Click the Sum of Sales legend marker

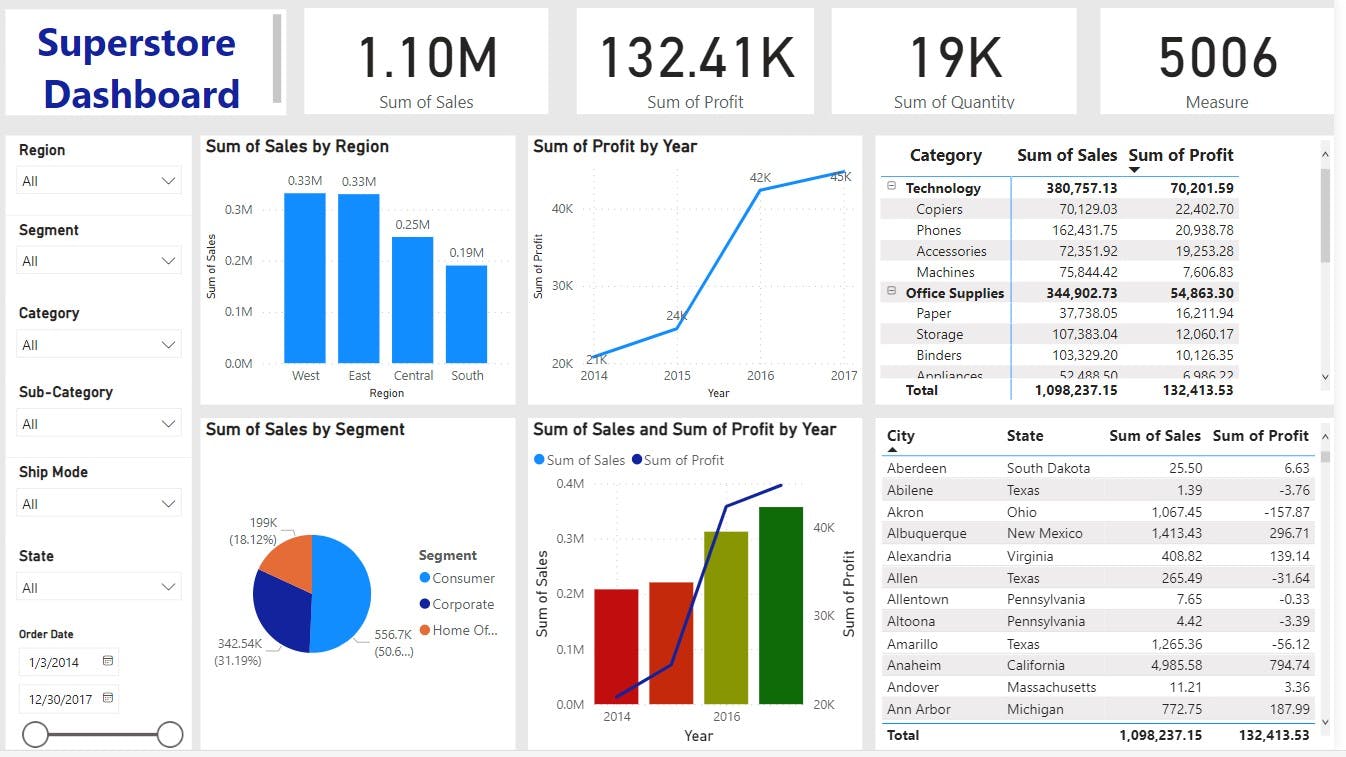(x=540, y=460)
